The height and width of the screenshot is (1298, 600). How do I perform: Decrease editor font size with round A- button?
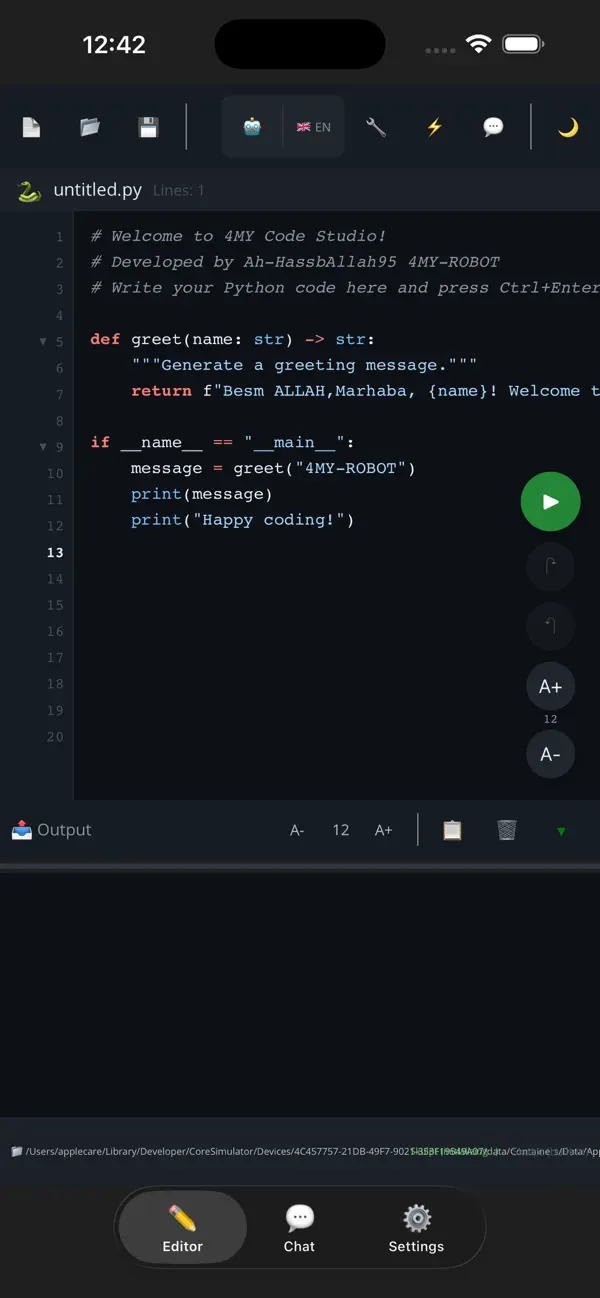(x=550, y=755)
